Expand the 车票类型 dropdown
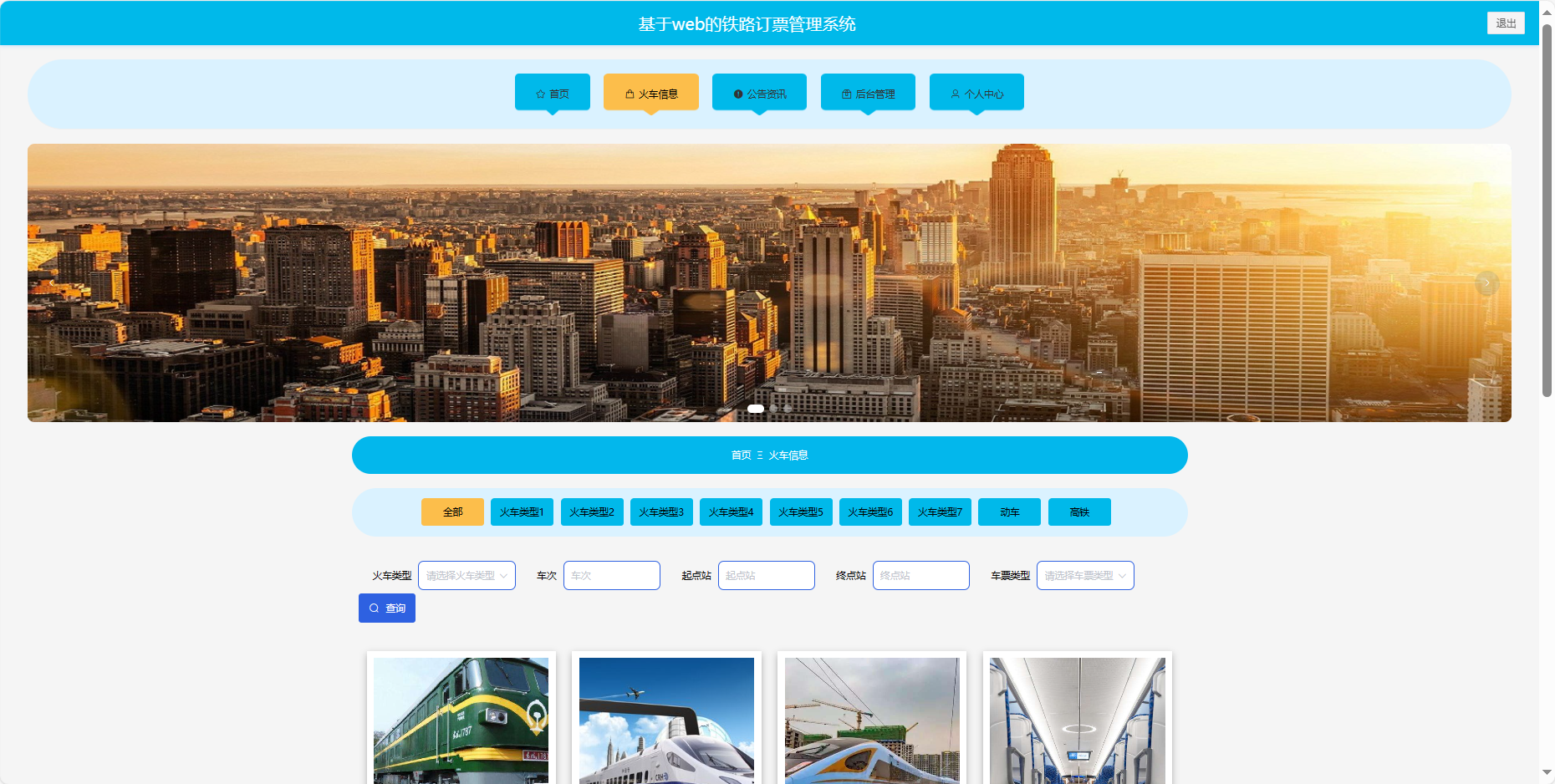 pos(1085,575)
